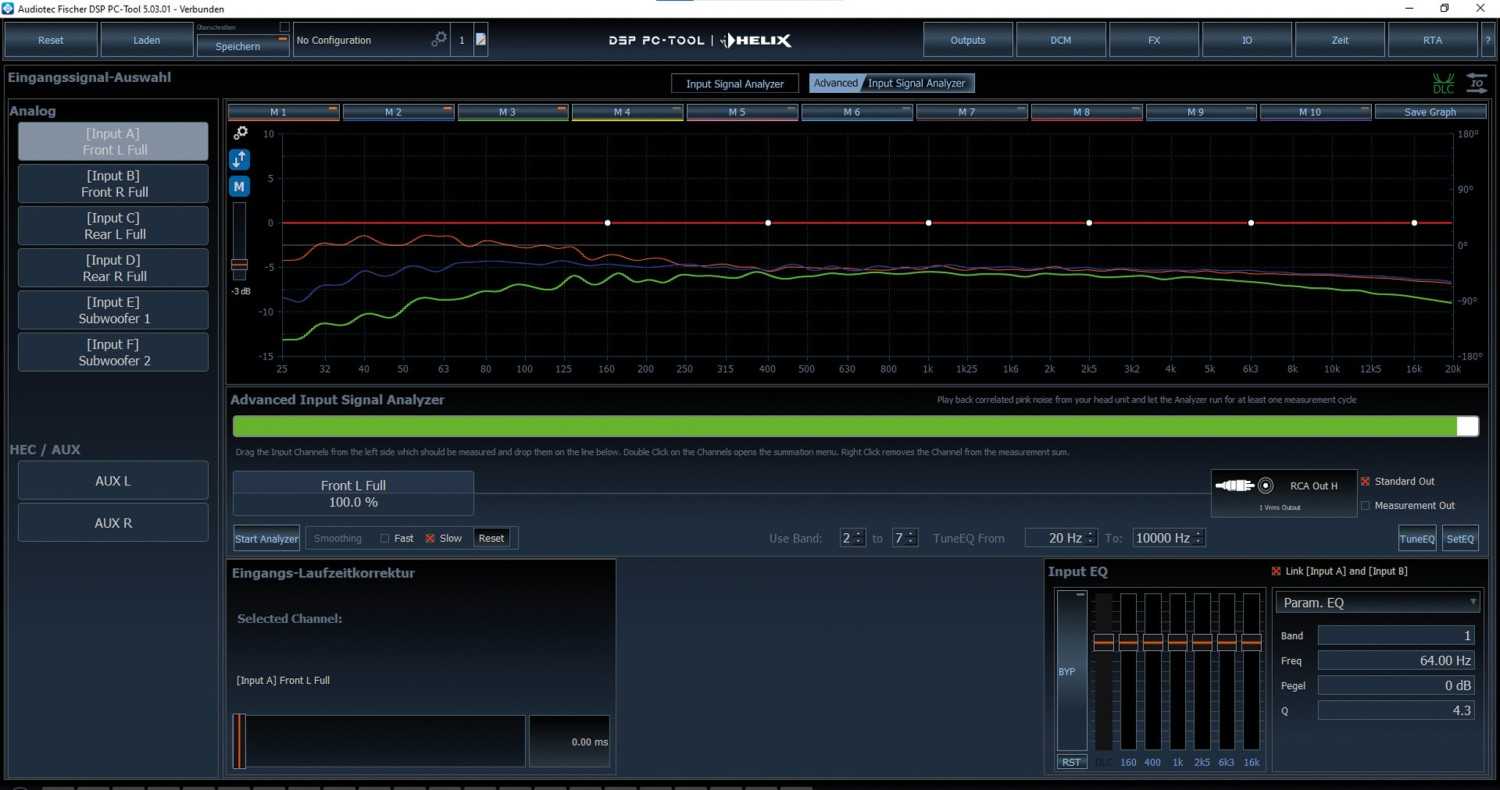Click the SetEQ button
1500x790 pixels.
pos(1460,538)
